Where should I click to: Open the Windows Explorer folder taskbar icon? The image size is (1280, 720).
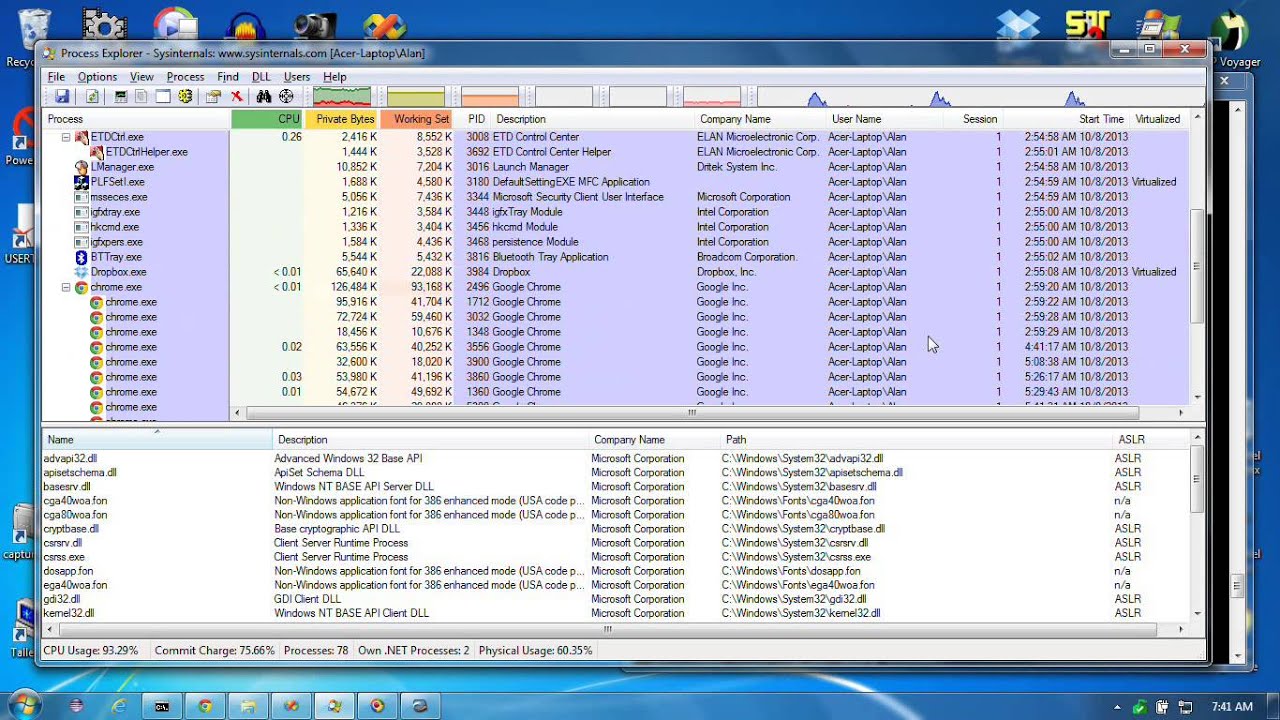pyautogui.click(x=248, y=706)
